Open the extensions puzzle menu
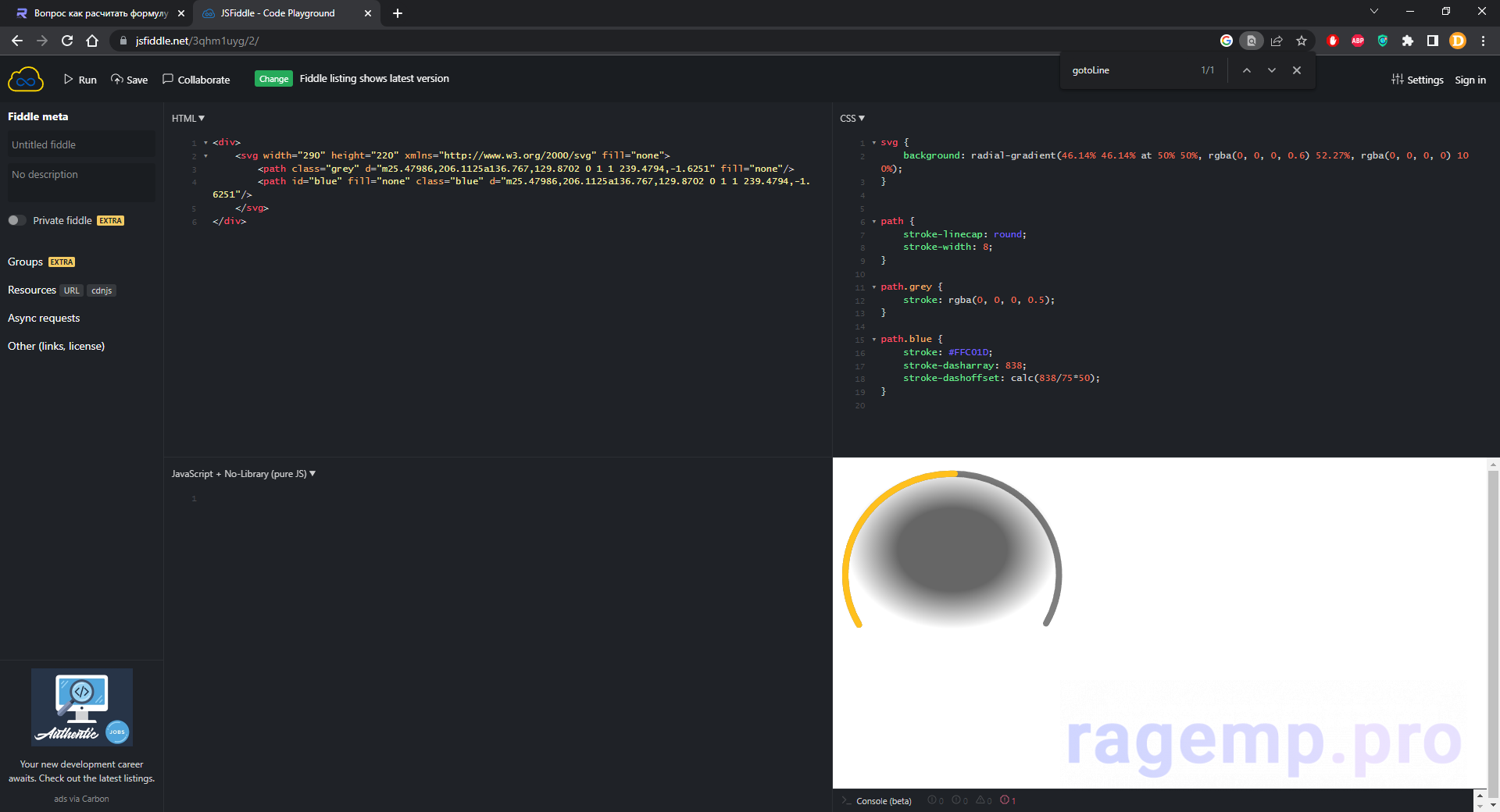1500x812 pixels. pyautogui.click(x=1408, y=41)
